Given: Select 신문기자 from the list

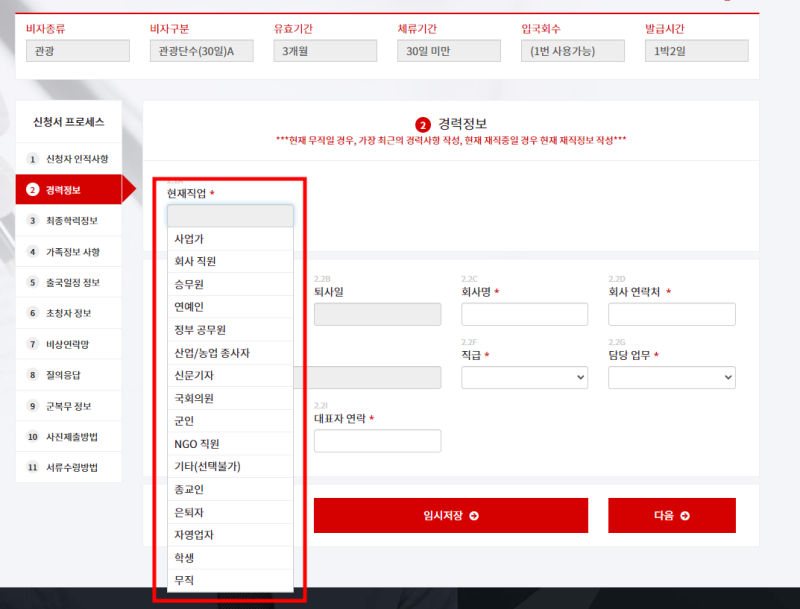Looking at the screenshot, I should point(230,375).
